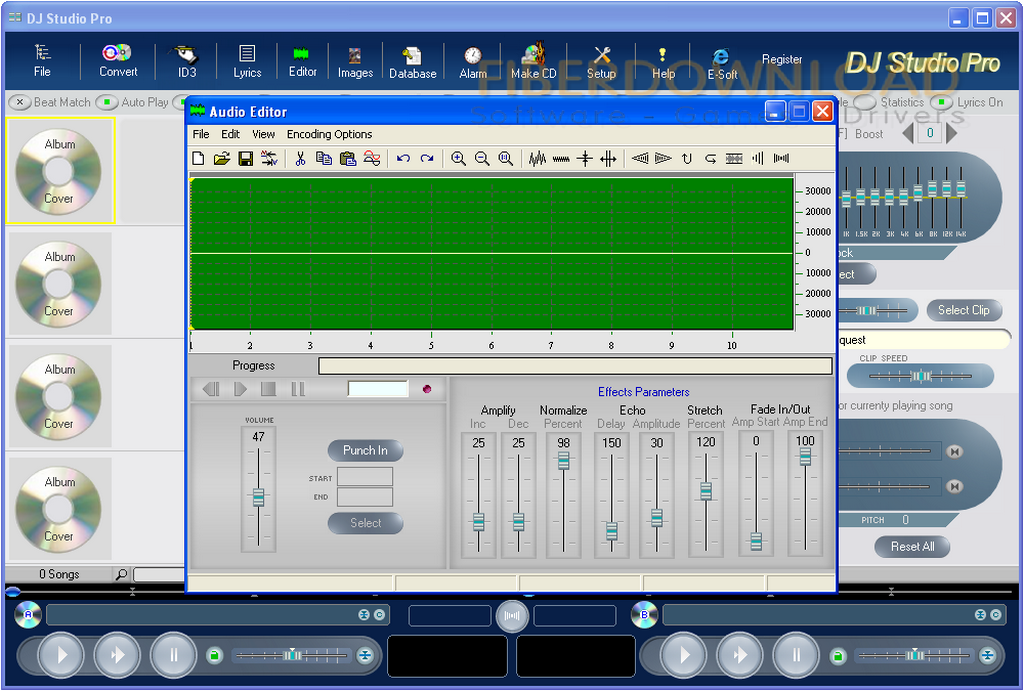Open the Make CD tool
This screenshot has height=691, width=1024.
pos(534,60)
